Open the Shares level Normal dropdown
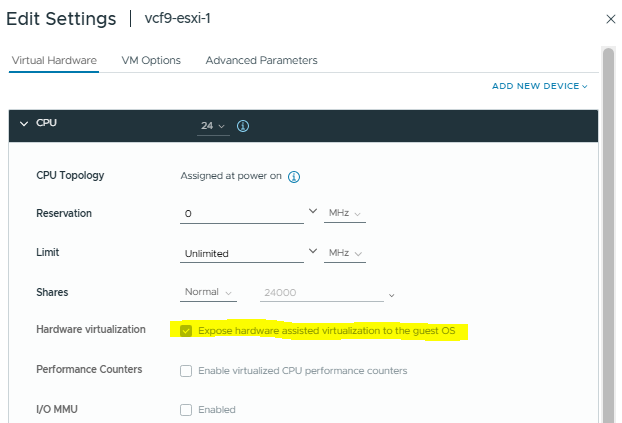 point(208,293)
